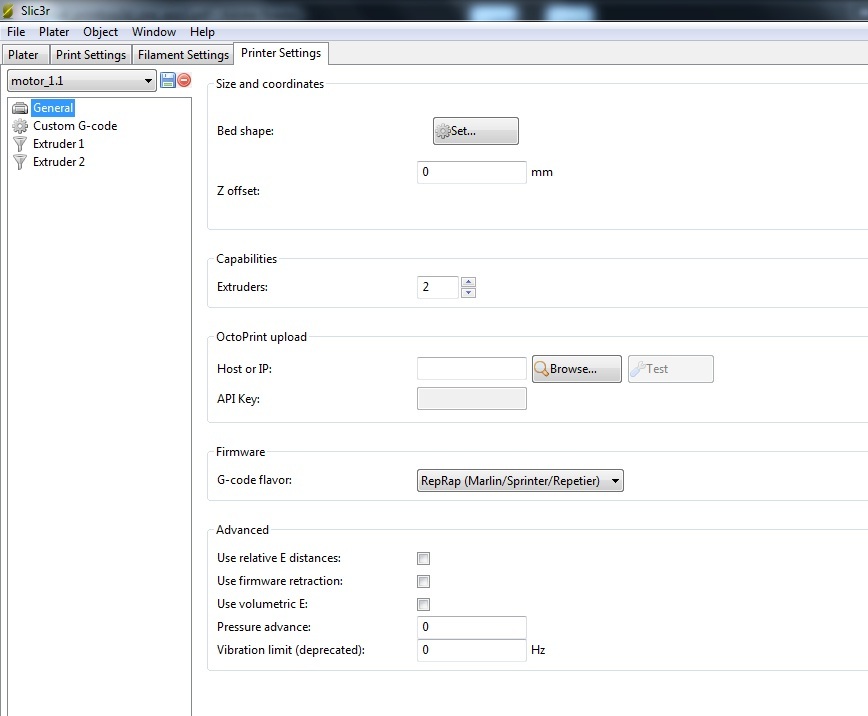Click the Pressure advance input field

pos(472,627)
